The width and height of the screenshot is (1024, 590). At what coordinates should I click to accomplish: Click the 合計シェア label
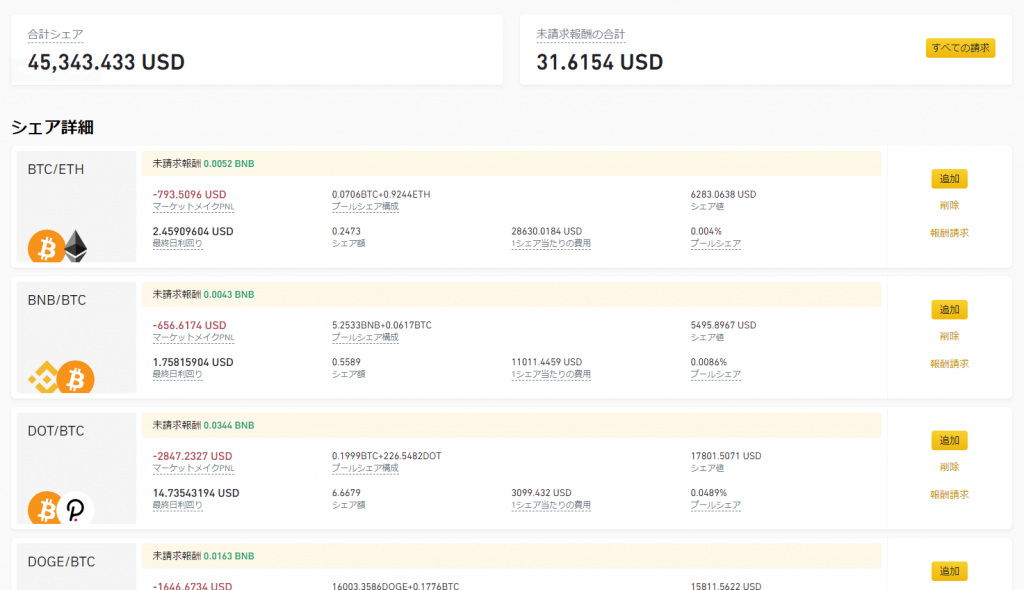pyautogui.click(x=56, y=35)
